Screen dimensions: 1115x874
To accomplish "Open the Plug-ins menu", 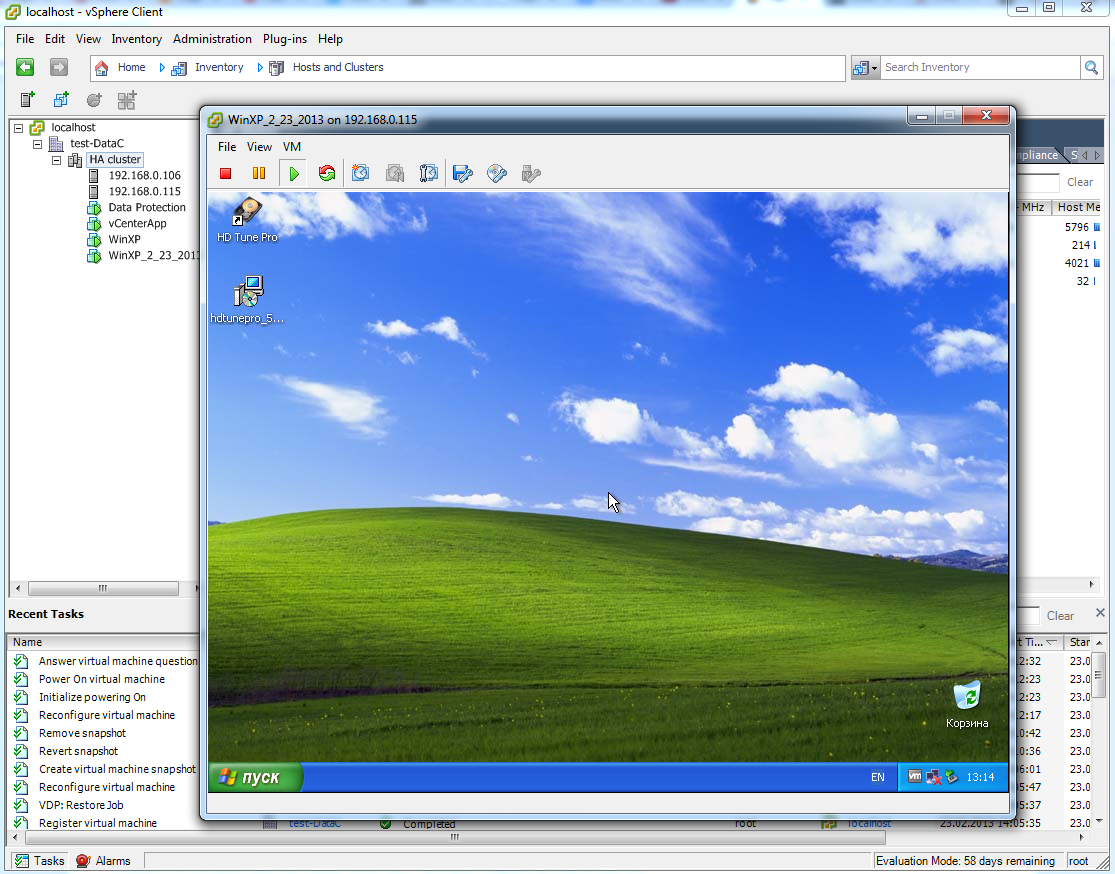I will (x=284, y=39).
